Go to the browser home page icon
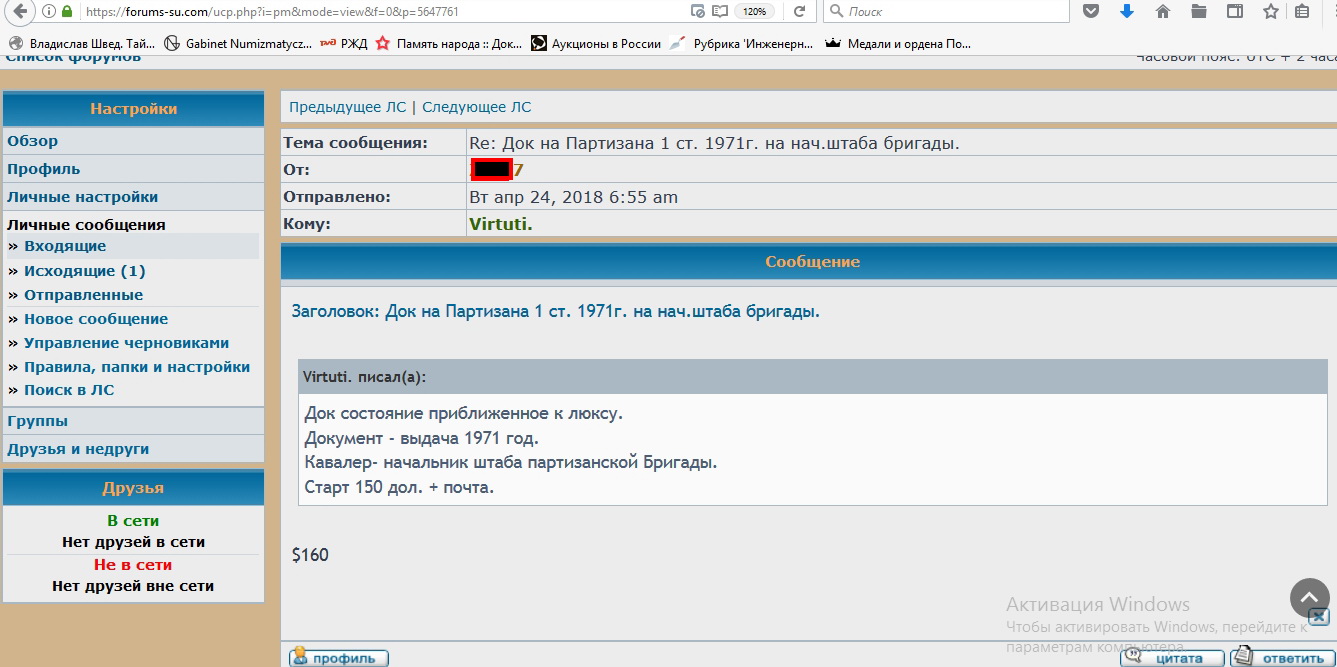 (1163, 12)
